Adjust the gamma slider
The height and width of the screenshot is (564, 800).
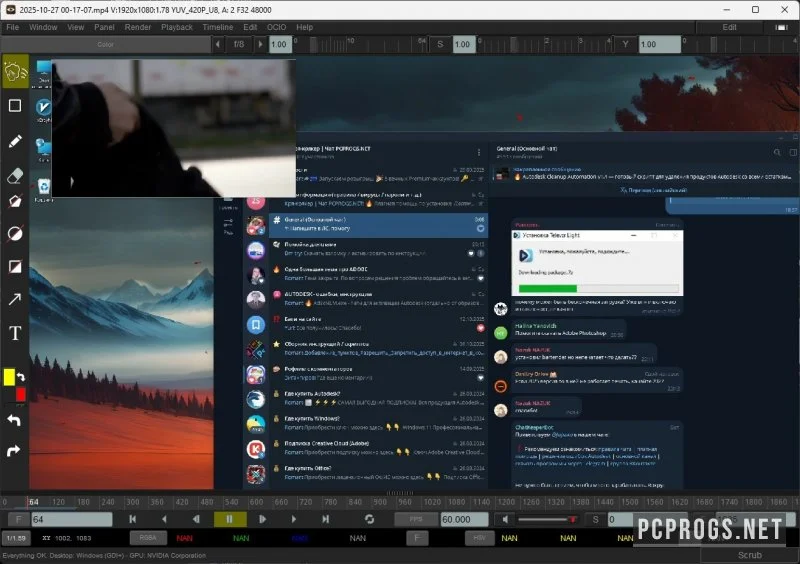click(x=739, y=44)
